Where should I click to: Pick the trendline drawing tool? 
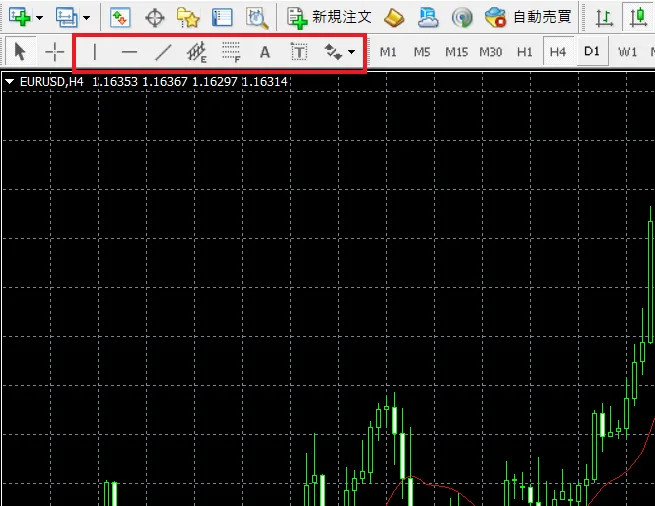click(163, 52)
